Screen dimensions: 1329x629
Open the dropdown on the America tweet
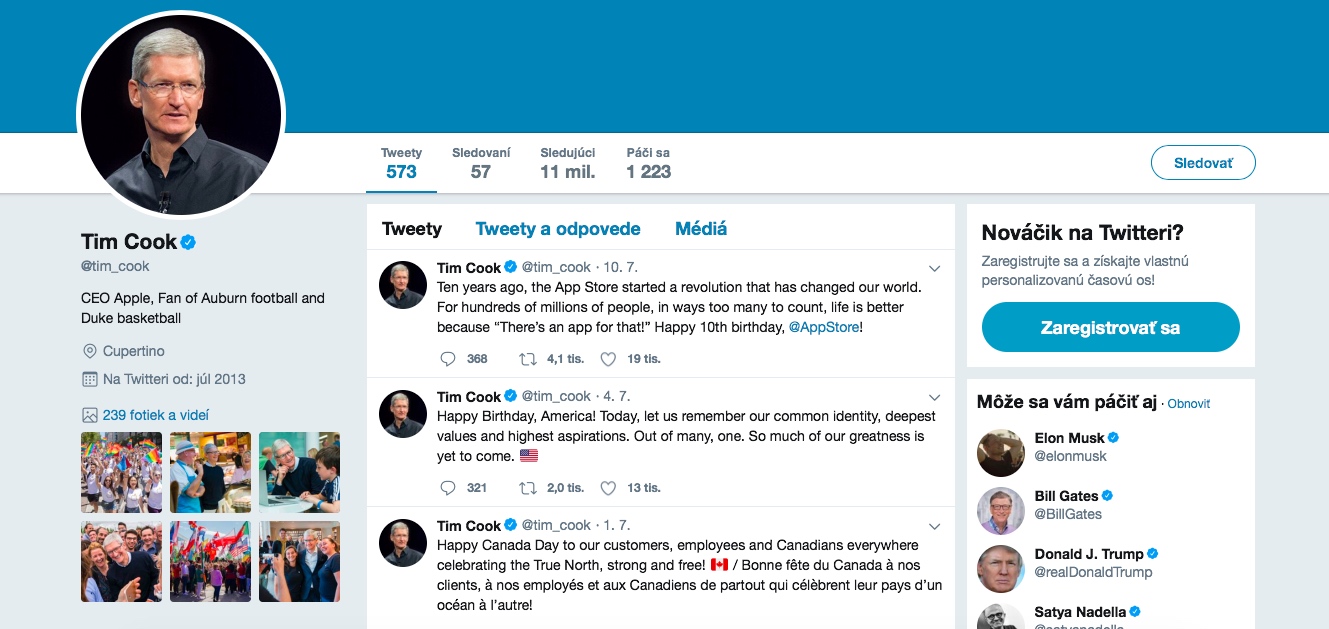coord(934,397)
